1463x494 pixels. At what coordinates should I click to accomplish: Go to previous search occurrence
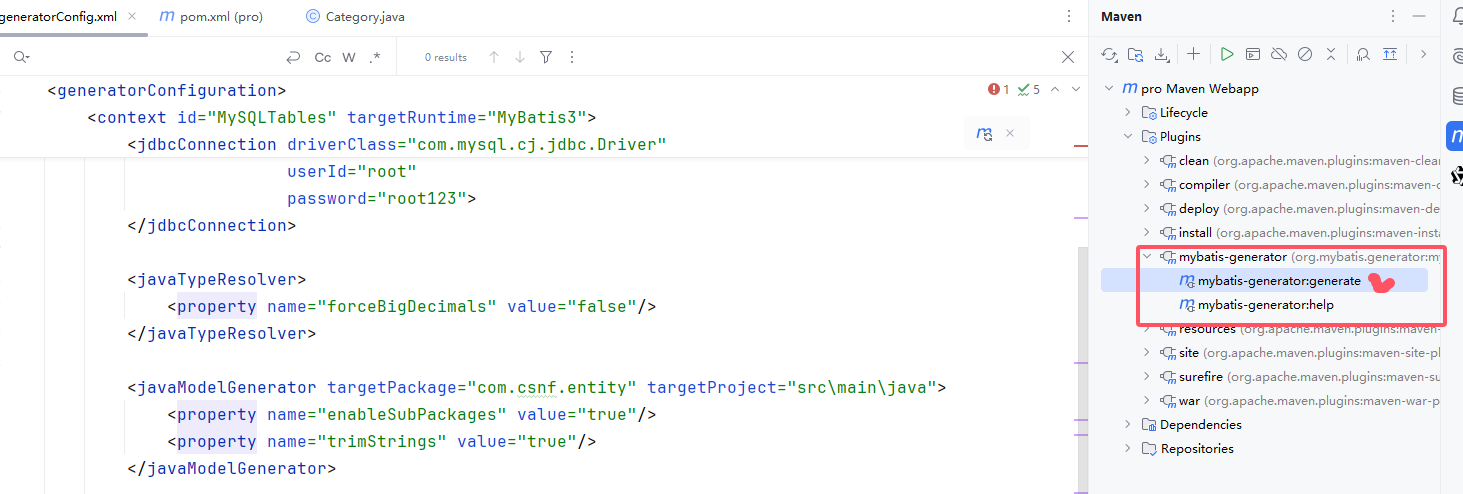pos(494,57)
